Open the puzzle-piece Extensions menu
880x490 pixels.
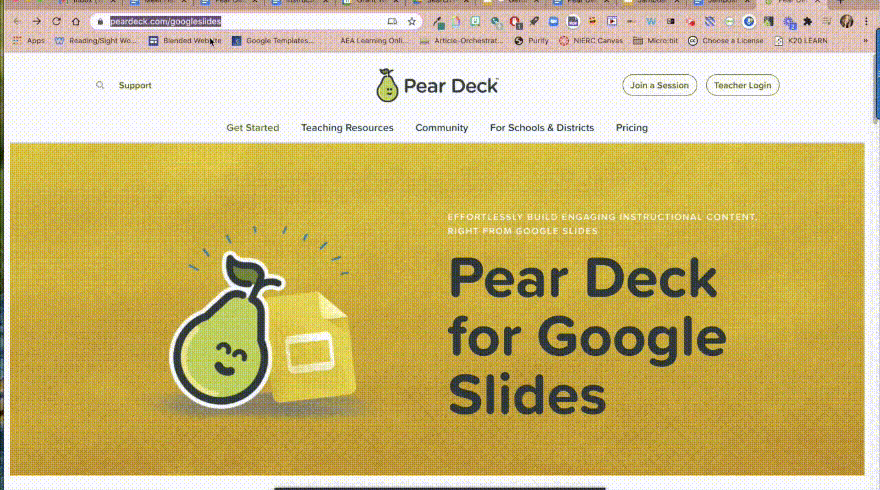[x=808, y=21]
